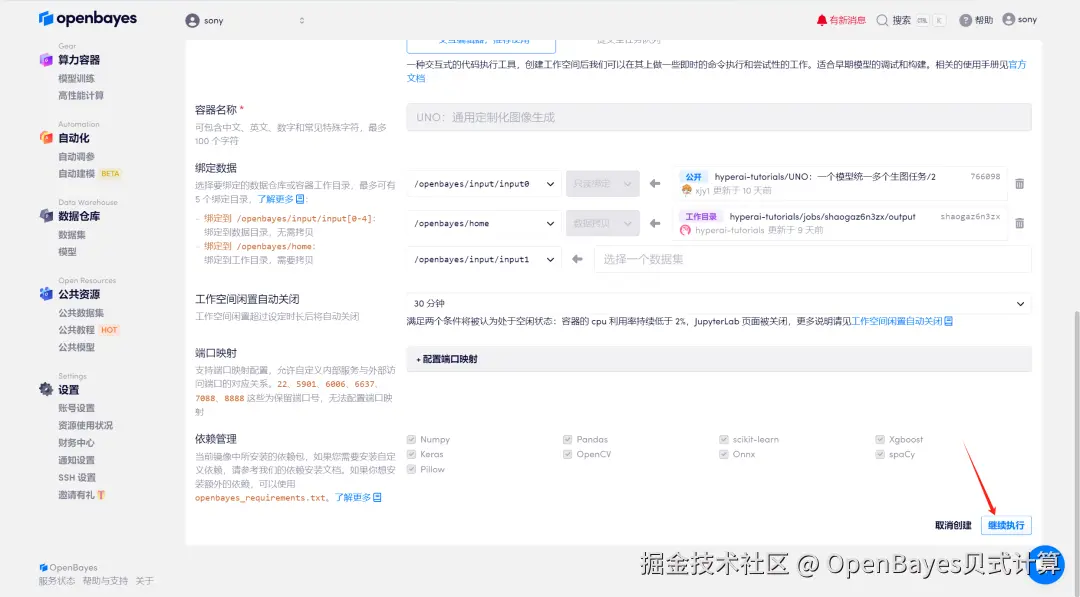This screenshot has width=1080, height=597.
Task: Open 了解更多 link under 绑定数据
Action: click(x=280, y=199)
